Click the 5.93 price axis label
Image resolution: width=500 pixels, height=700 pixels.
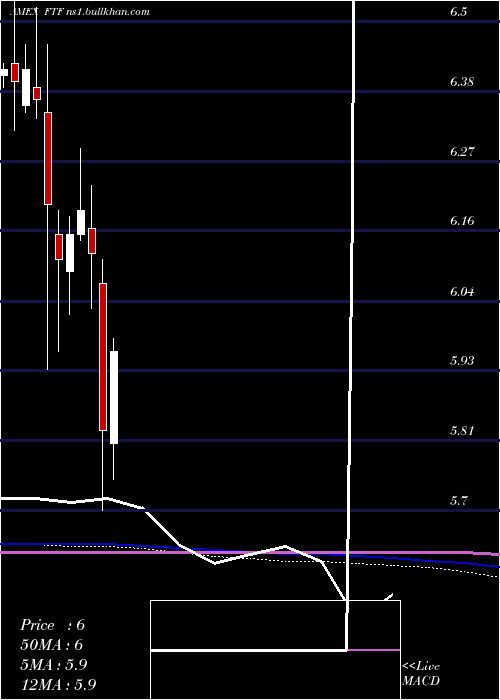(x=462, y=360)
